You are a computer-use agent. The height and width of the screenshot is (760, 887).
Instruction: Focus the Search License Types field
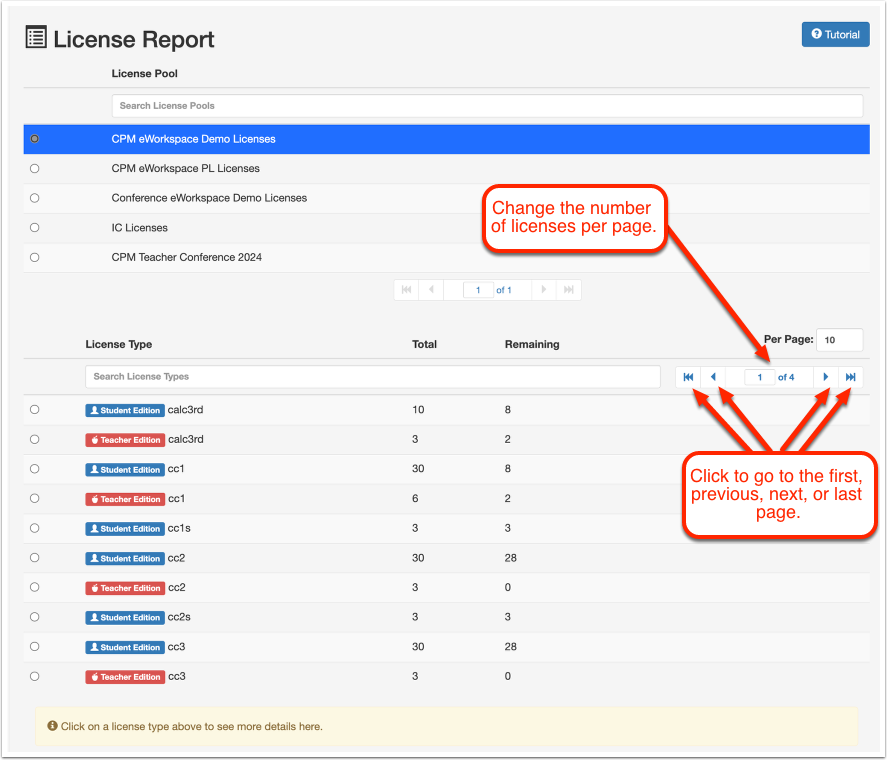tap(373, 376)
